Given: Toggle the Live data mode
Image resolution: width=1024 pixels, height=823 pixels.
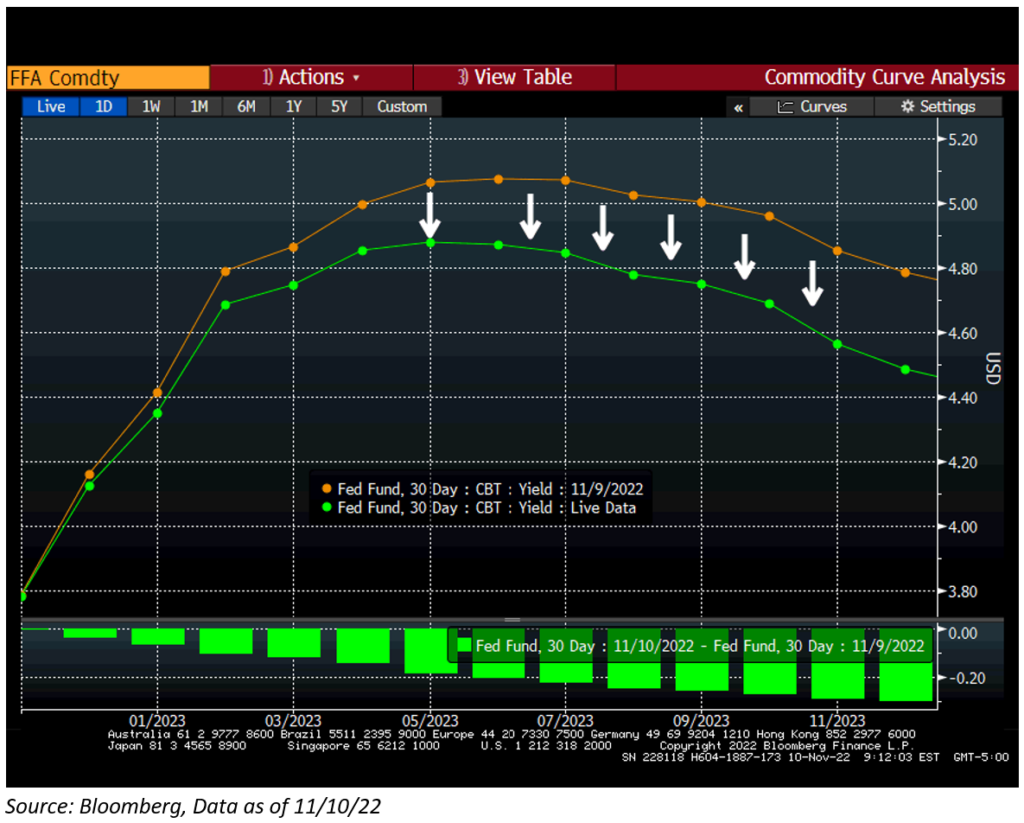Looking at the screenshot, I should 50,107.
